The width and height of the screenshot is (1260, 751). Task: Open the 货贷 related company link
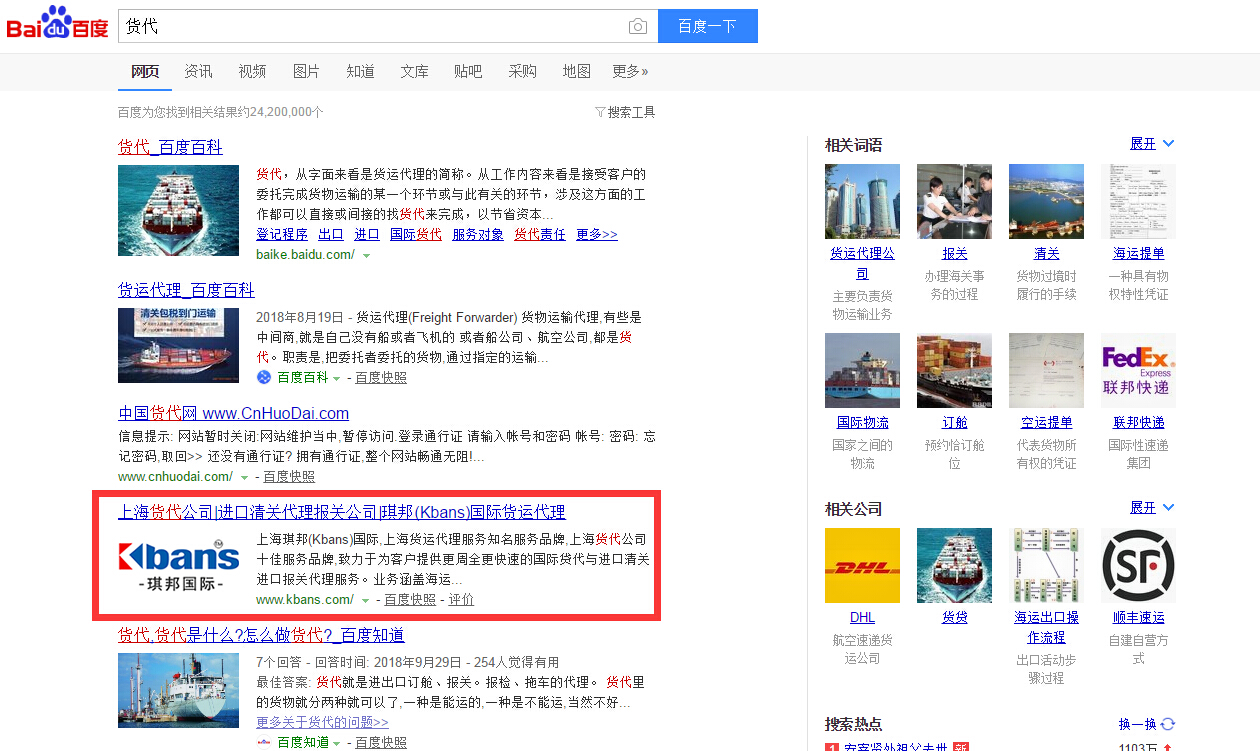tap(955, 617)
